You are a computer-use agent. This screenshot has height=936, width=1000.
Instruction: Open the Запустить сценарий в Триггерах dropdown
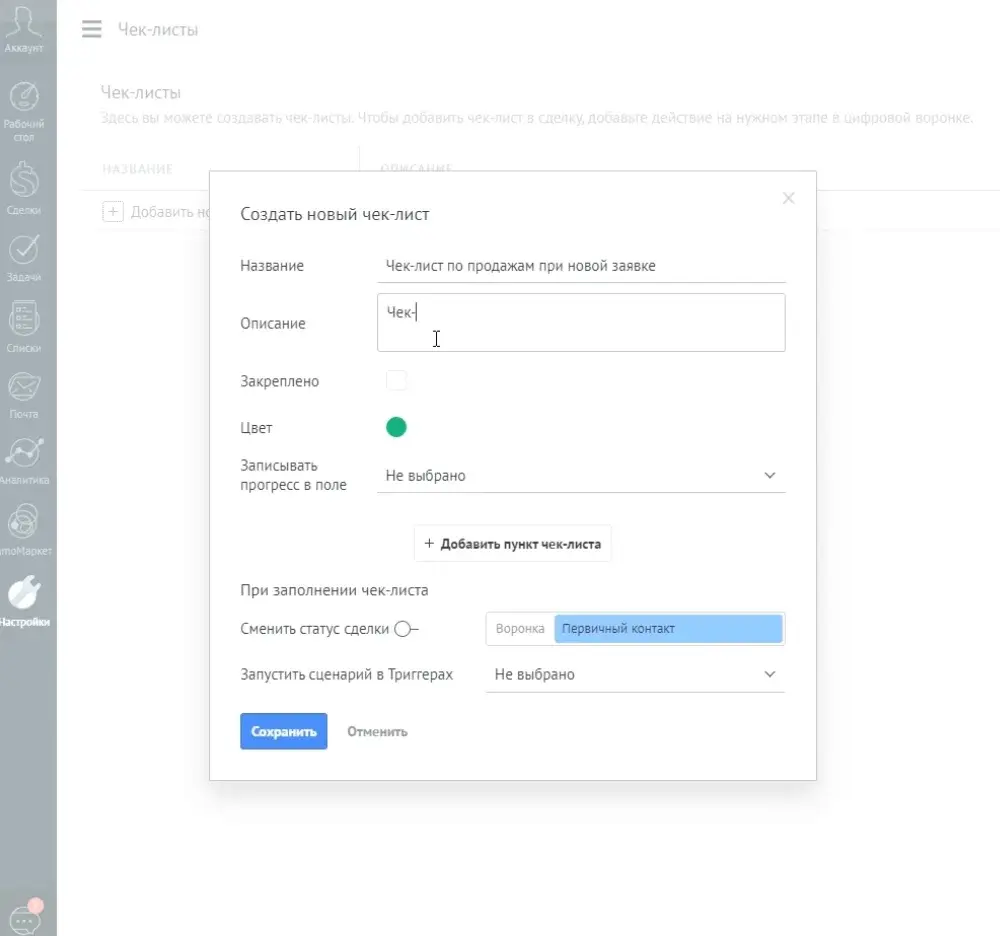tap(635, 675)
